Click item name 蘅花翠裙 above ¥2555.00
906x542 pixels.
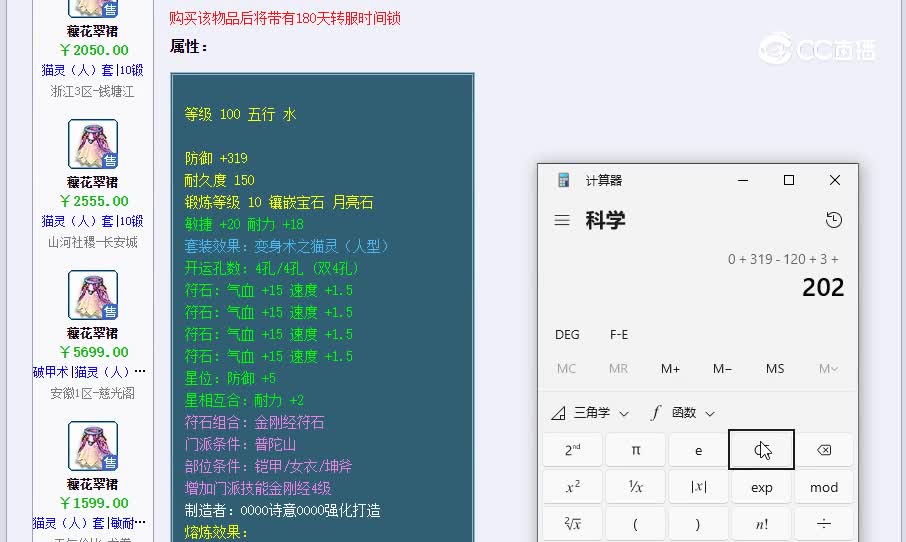click(92, 183)
